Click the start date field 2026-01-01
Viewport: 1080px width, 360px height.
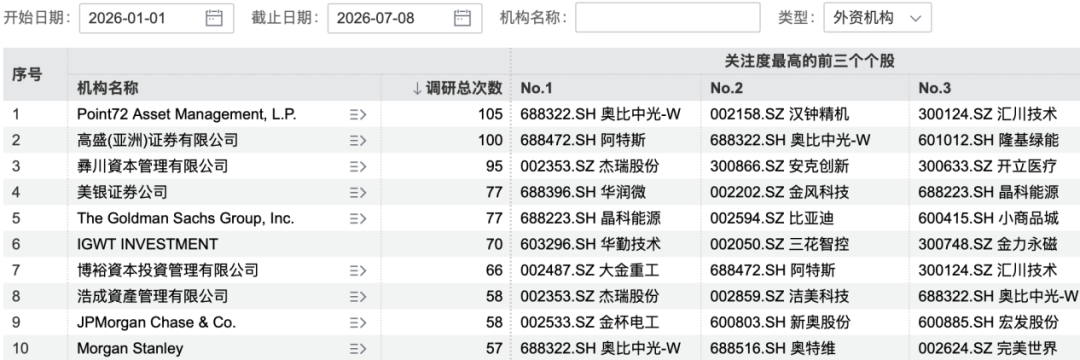(x=156, y=18)
